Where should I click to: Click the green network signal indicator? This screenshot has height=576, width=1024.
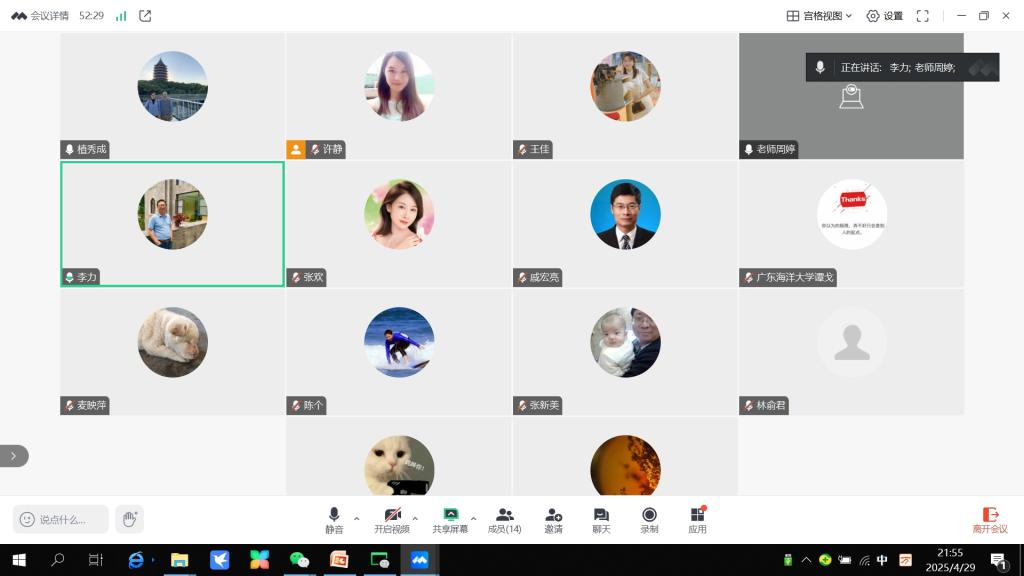point(121,16)
